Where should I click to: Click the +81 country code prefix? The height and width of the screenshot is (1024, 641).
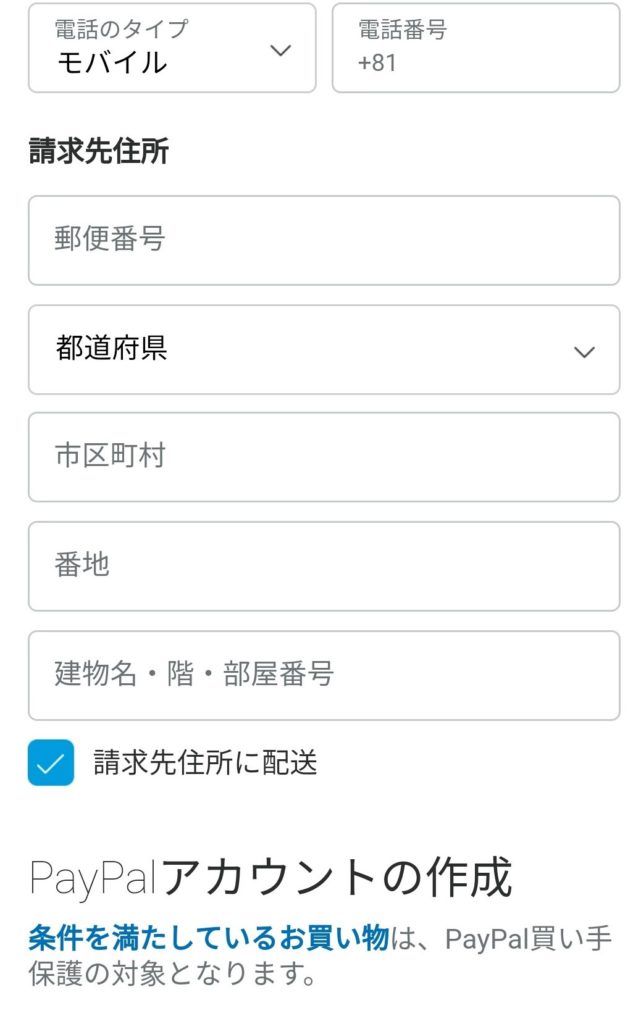377,63
